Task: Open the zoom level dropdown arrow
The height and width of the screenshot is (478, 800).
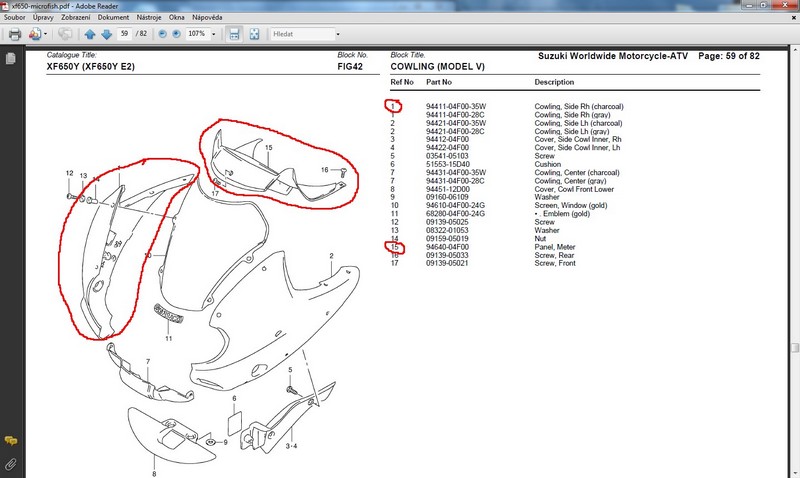Action: point(213,34)
